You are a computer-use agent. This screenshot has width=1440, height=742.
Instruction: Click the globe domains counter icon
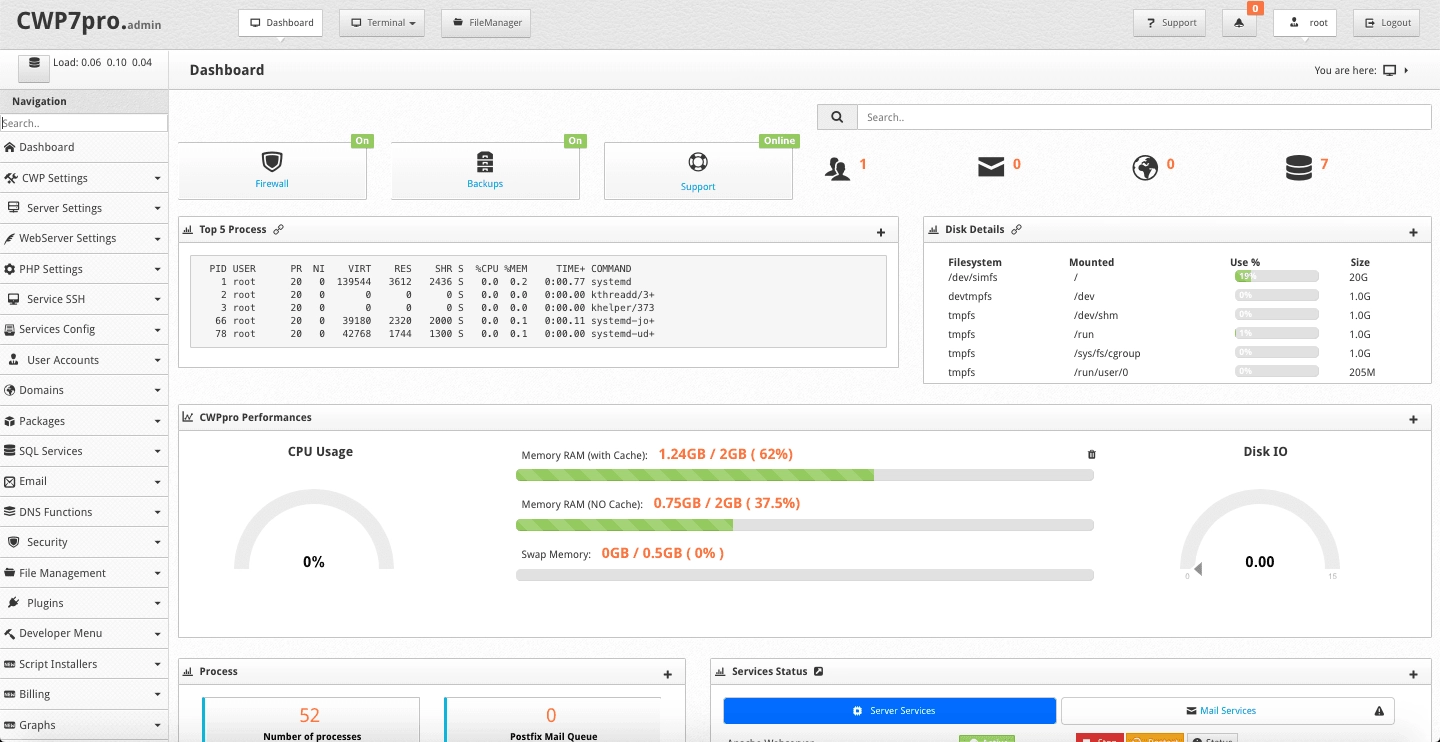(x=1145, y=168)
